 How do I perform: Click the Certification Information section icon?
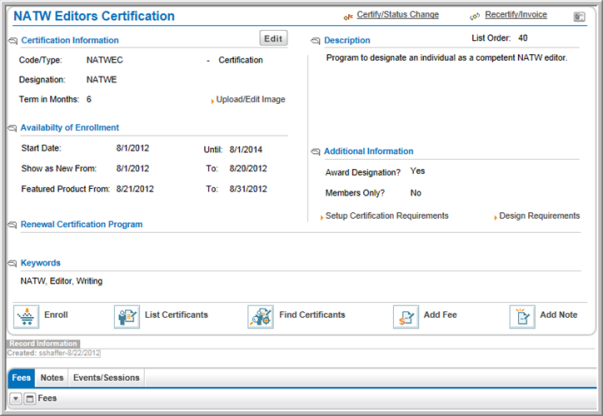[13, 40]
